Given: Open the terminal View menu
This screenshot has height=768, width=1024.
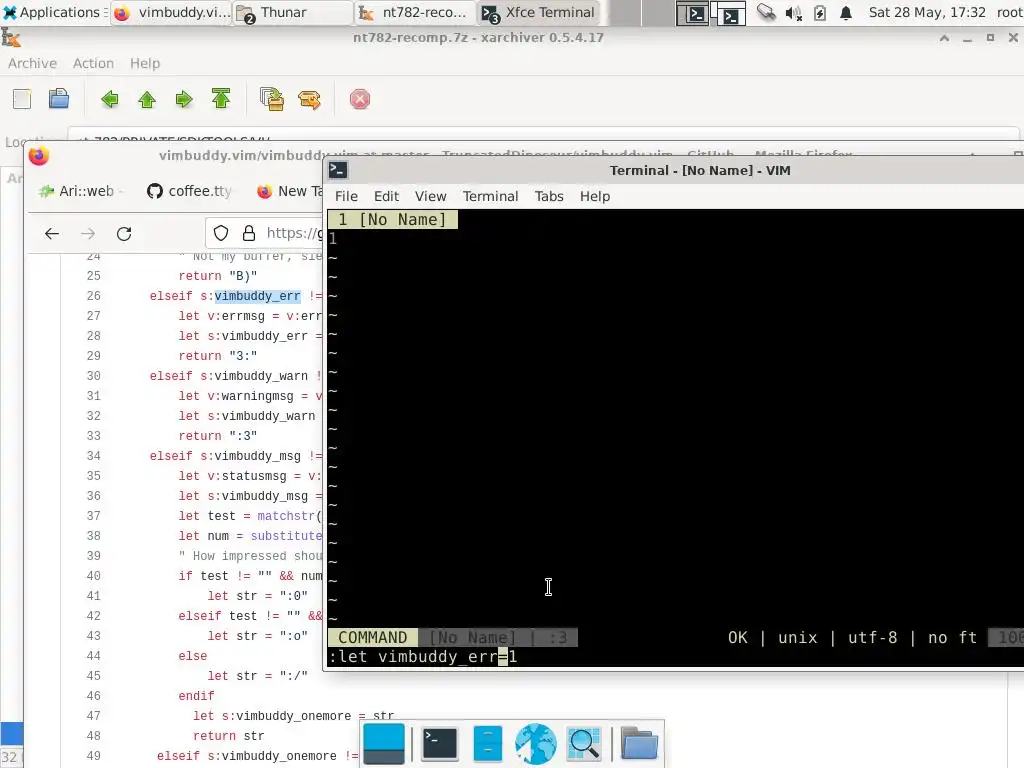Looking at the screenshot, I should pos(430,197).
